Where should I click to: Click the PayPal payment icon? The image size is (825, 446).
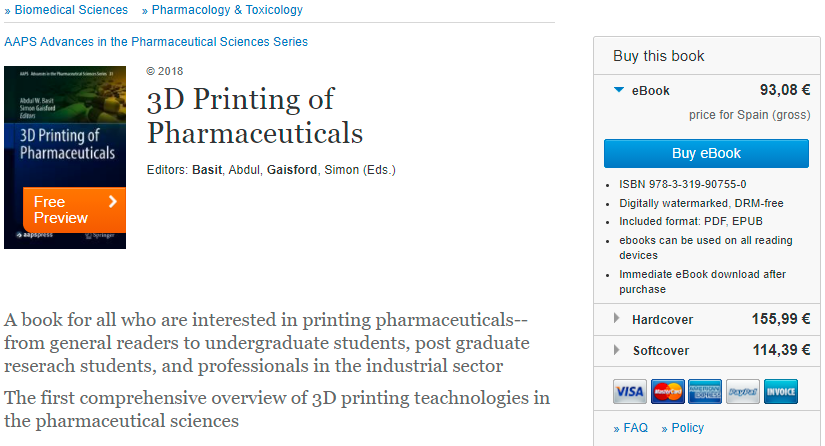coord(742,391)
